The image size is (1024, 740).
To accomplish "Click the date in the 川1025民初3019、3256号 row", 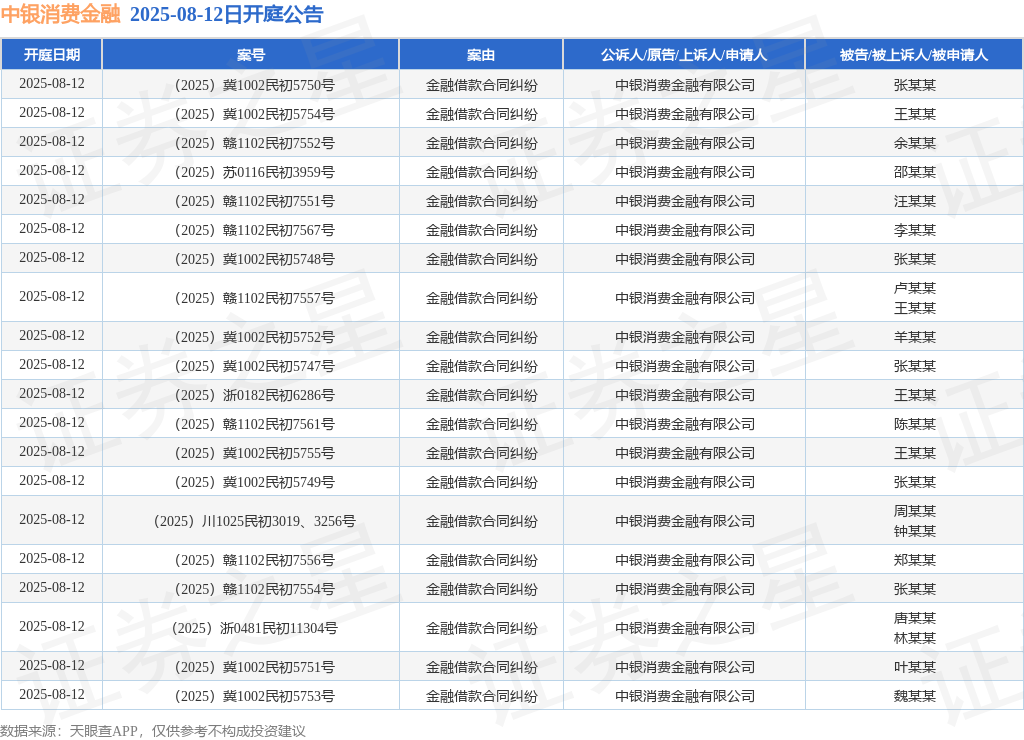I will pos(52,519).
